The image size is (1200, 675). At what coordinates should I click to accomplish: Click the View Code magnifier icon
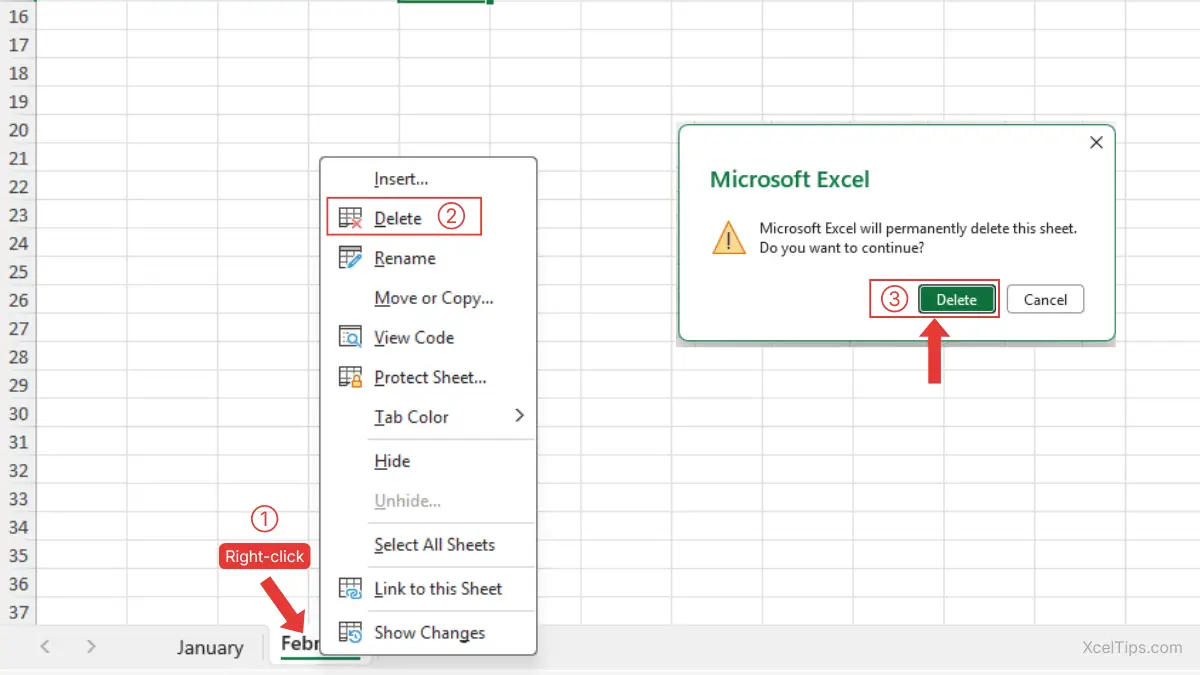[x=350, y=338]
